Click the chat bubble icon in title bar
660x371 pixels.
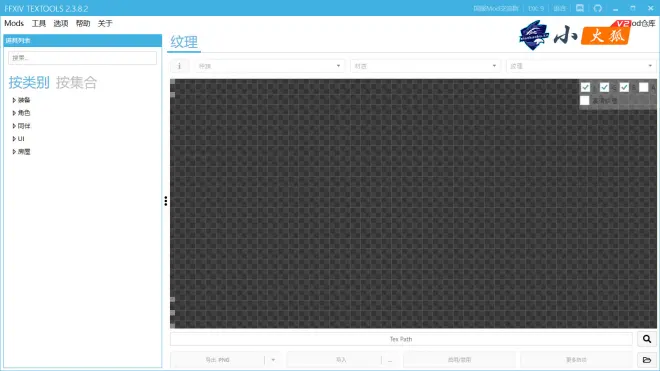click(x=580, y=8)
